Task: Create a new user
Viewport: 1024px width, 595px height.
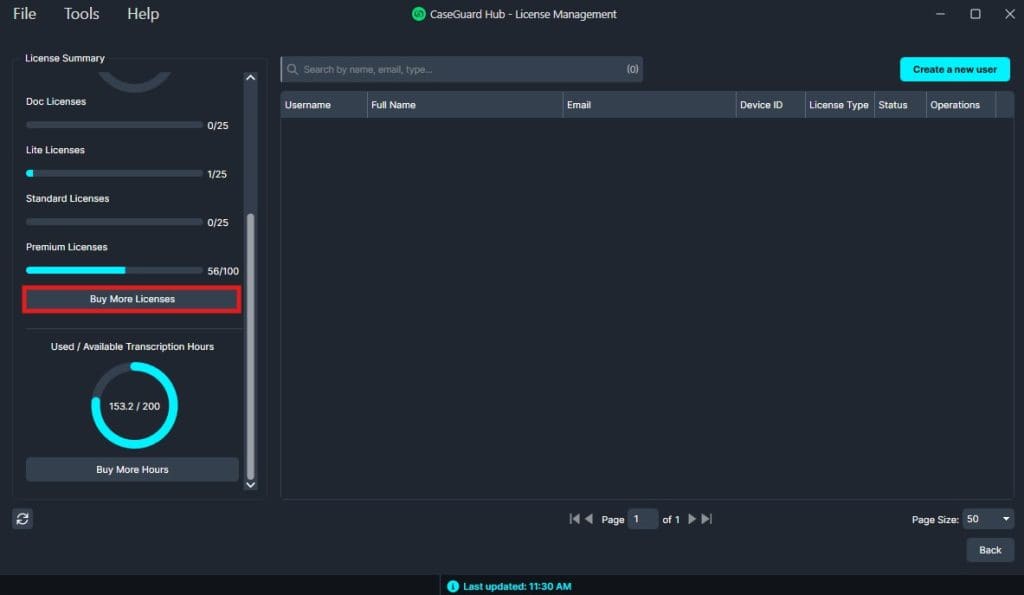Action: point(955,70)
